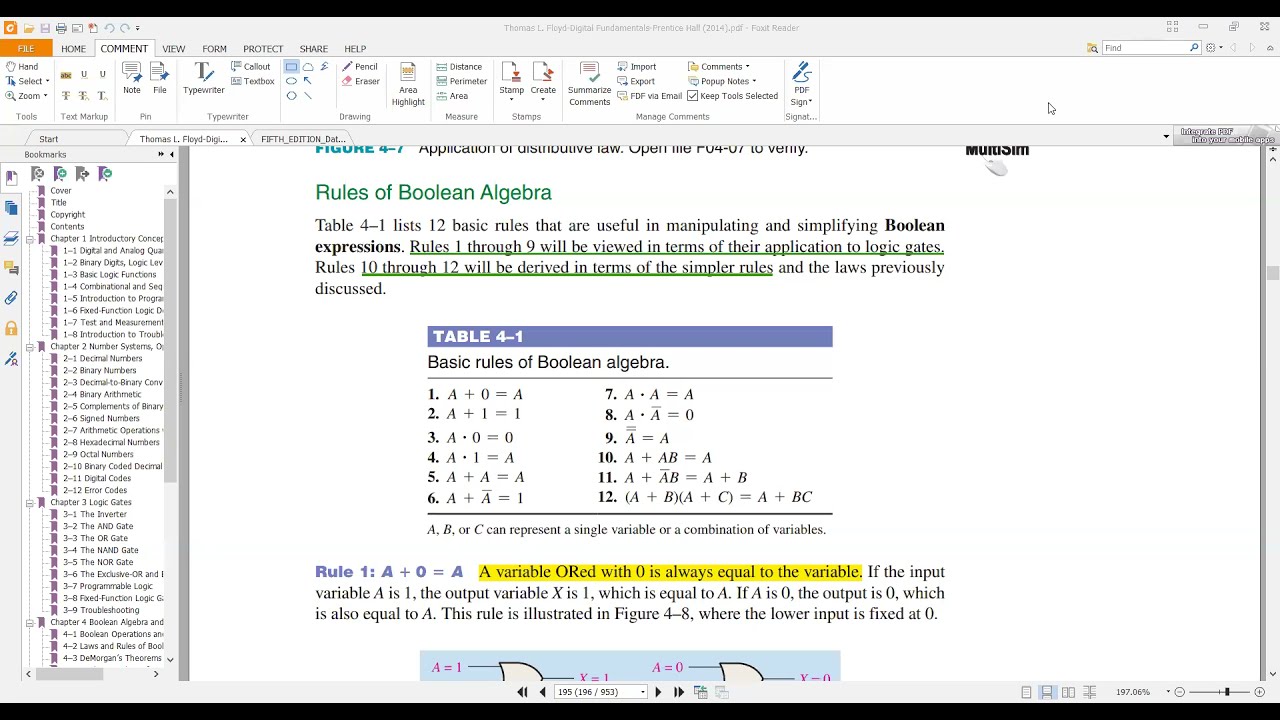Switch to the VIEW ribbon tab

pos(174,48)
